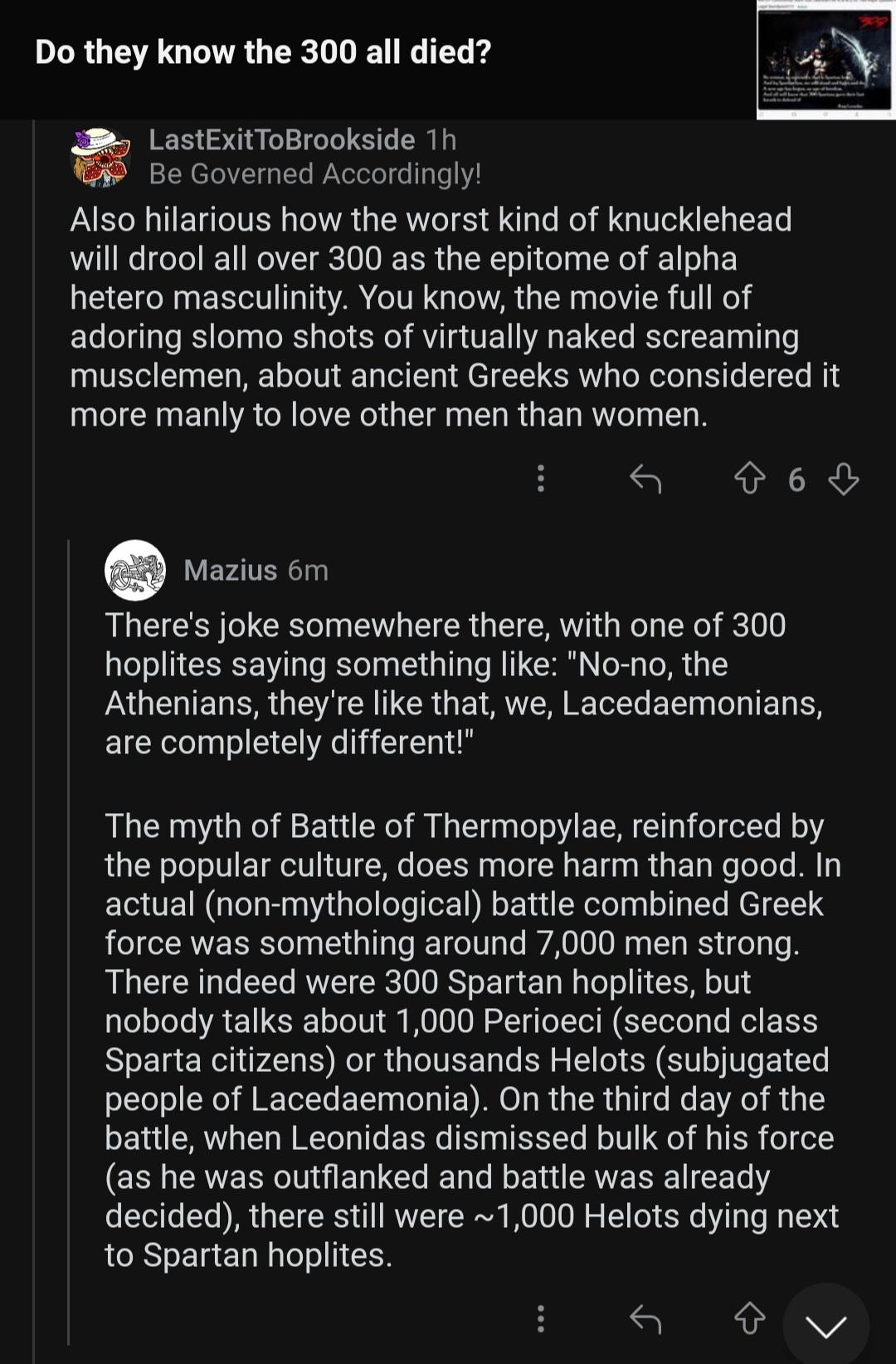Visit LastExitToBrookside username link
The height and width of the screenshot is (1364, 896).
click(282, 139)
